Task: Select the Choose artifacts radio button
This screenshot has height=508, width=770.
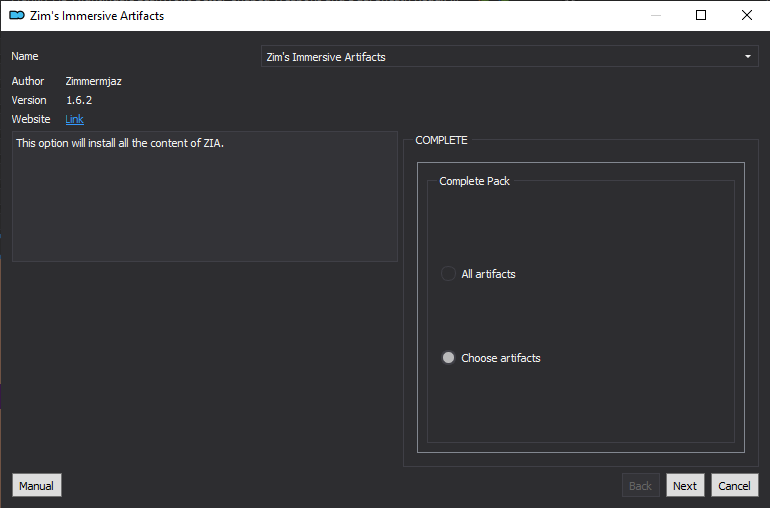Action: pyautogui.click(x=448, y=358)
